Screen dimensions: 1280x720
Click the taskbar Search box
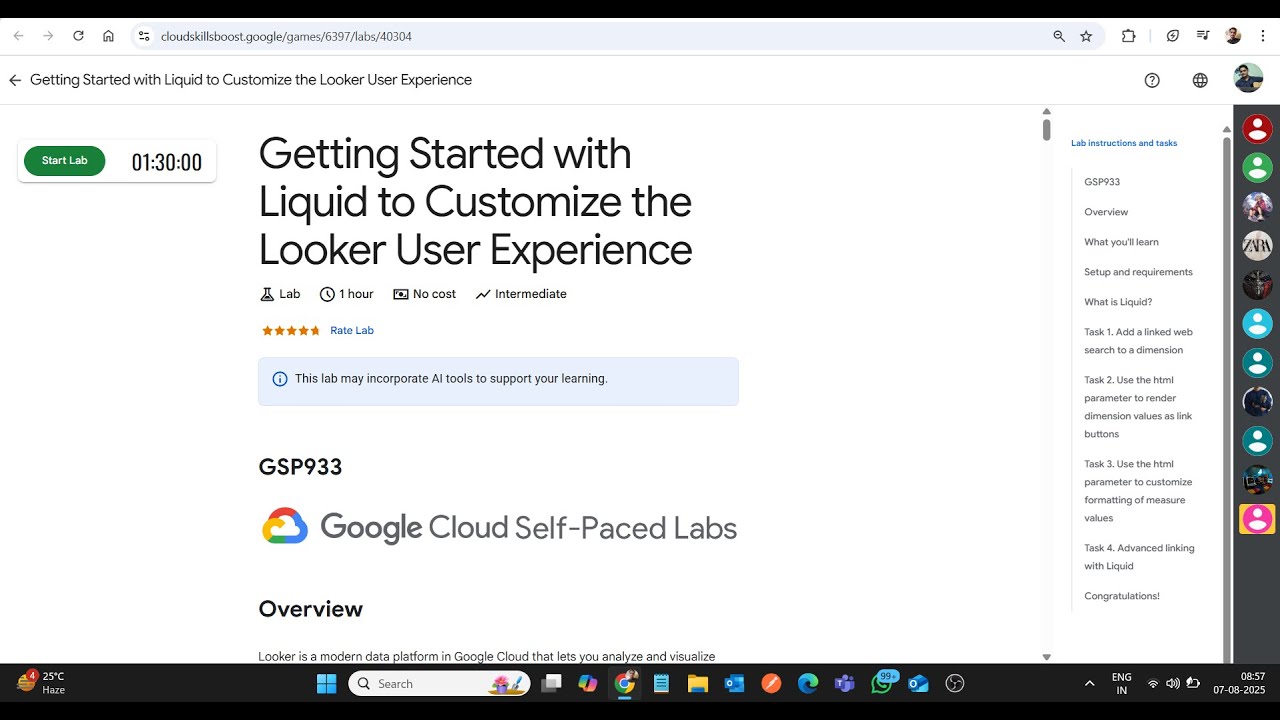[440, 684]
